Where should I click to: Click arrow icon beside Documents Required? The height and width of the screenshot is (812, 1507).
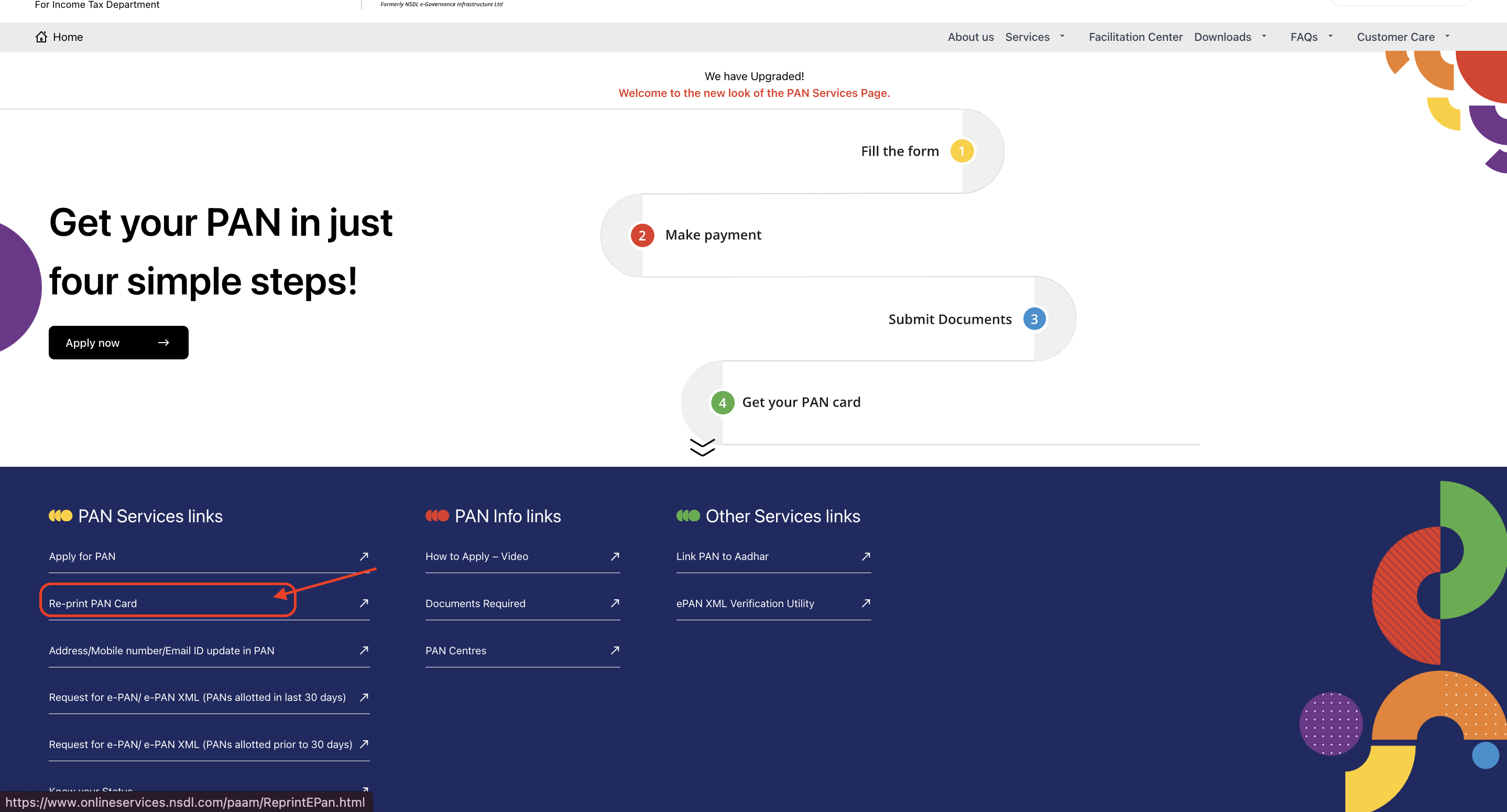[x=615, y=603]
